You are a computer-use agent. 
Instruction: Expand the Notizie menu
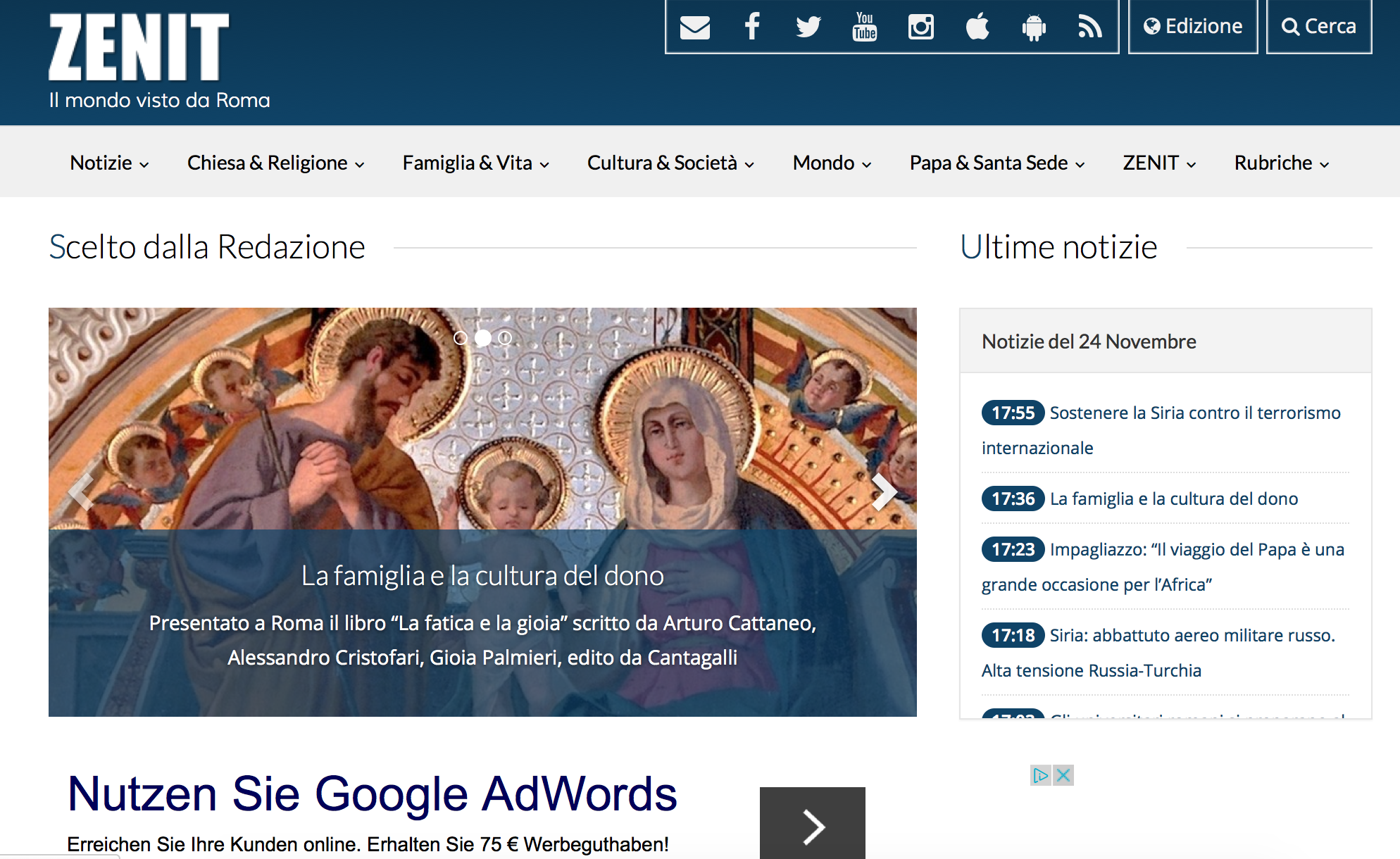pos(109,163)
